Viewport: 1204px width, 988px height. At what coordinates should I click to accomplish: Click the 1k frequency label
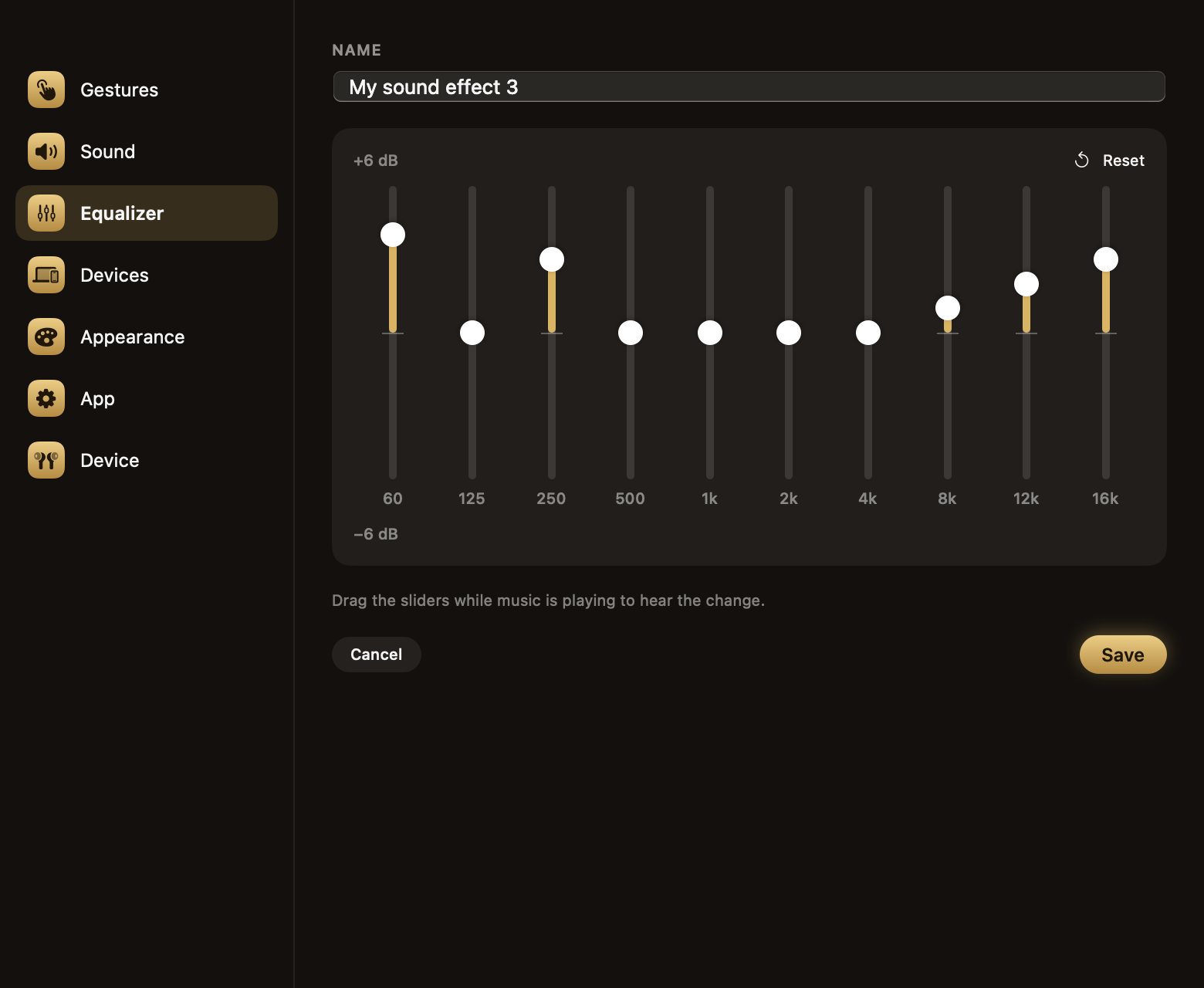click(709, 499)
